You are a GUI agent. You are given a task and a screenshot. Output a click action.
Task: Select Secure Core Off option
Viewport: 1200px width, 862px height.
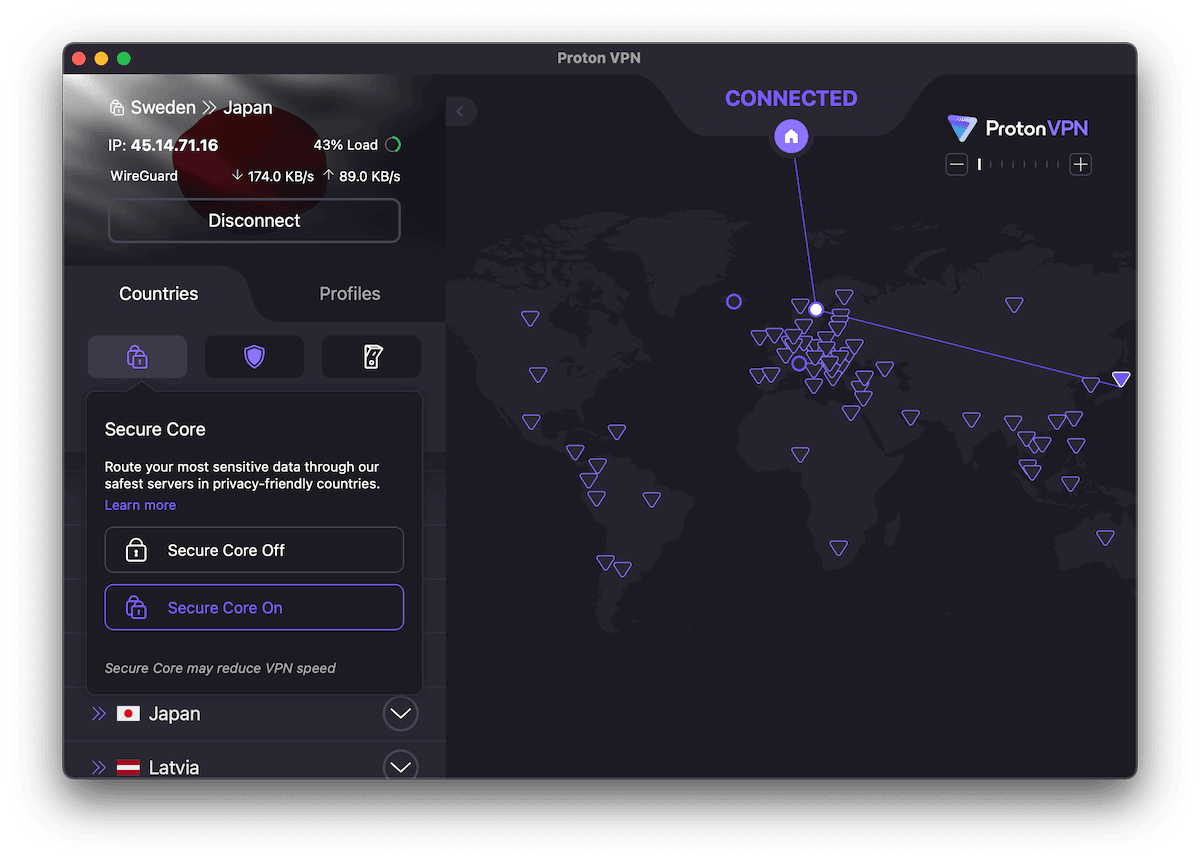[254, 550]
